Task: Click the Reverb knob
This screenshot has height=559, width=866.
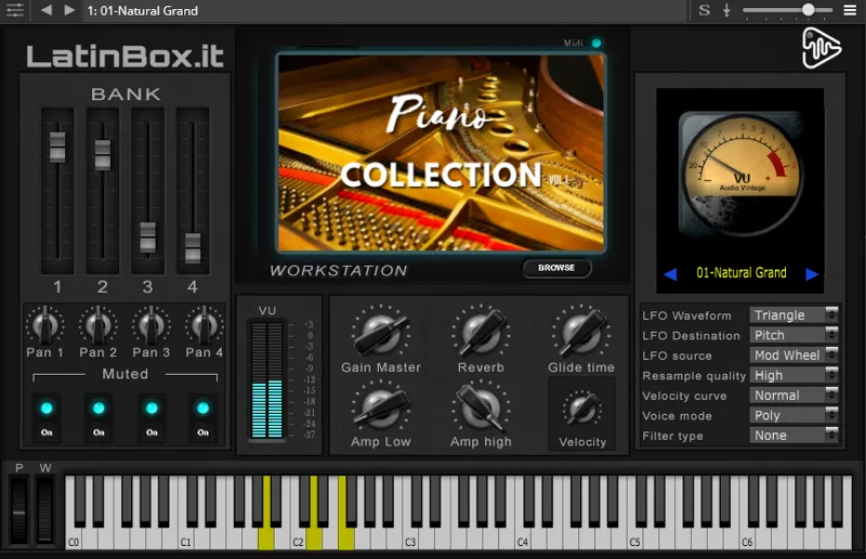Action: 480,333
